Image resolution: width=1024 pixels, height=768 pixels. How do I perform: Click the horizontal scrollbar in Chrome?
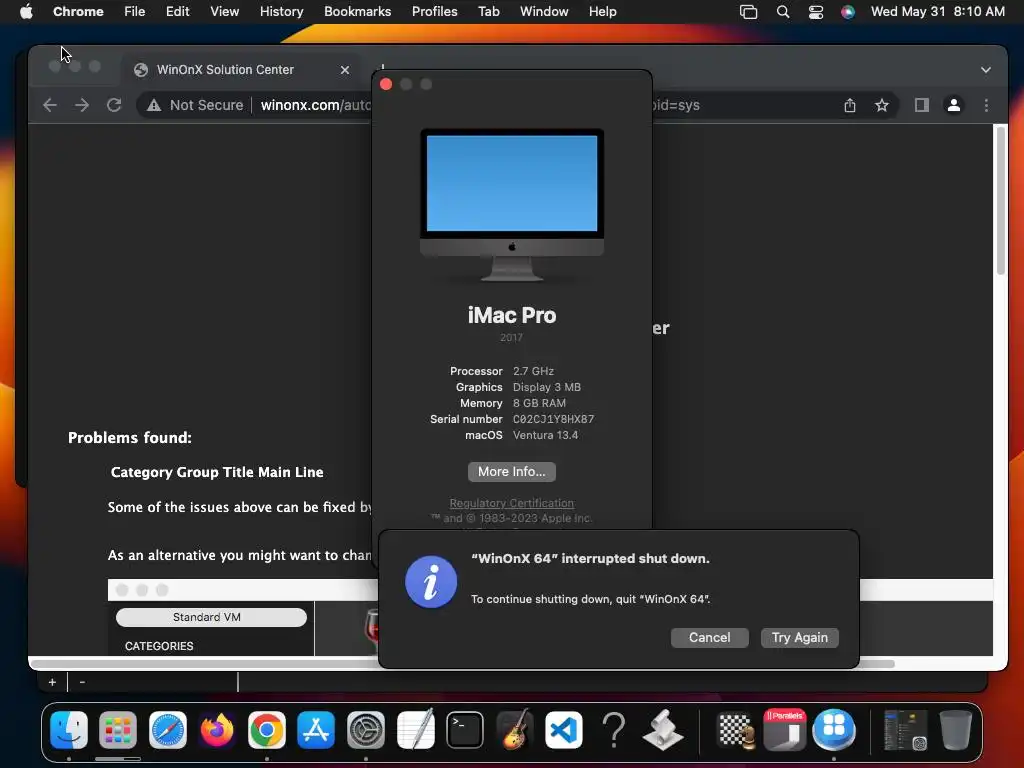pyautogui.click(x=462, y=664)
